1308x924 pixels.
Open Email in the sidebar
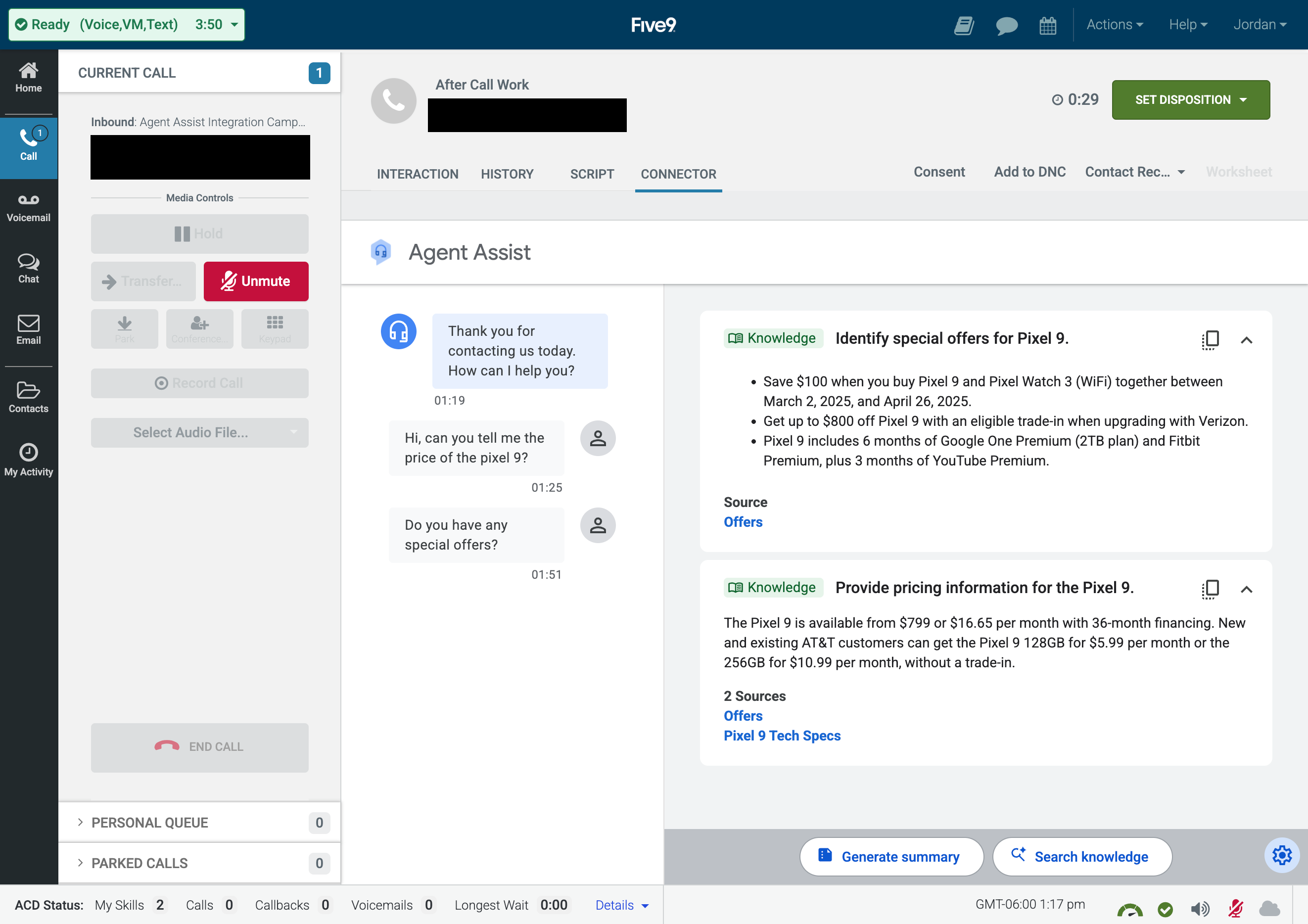pos(29,330)
